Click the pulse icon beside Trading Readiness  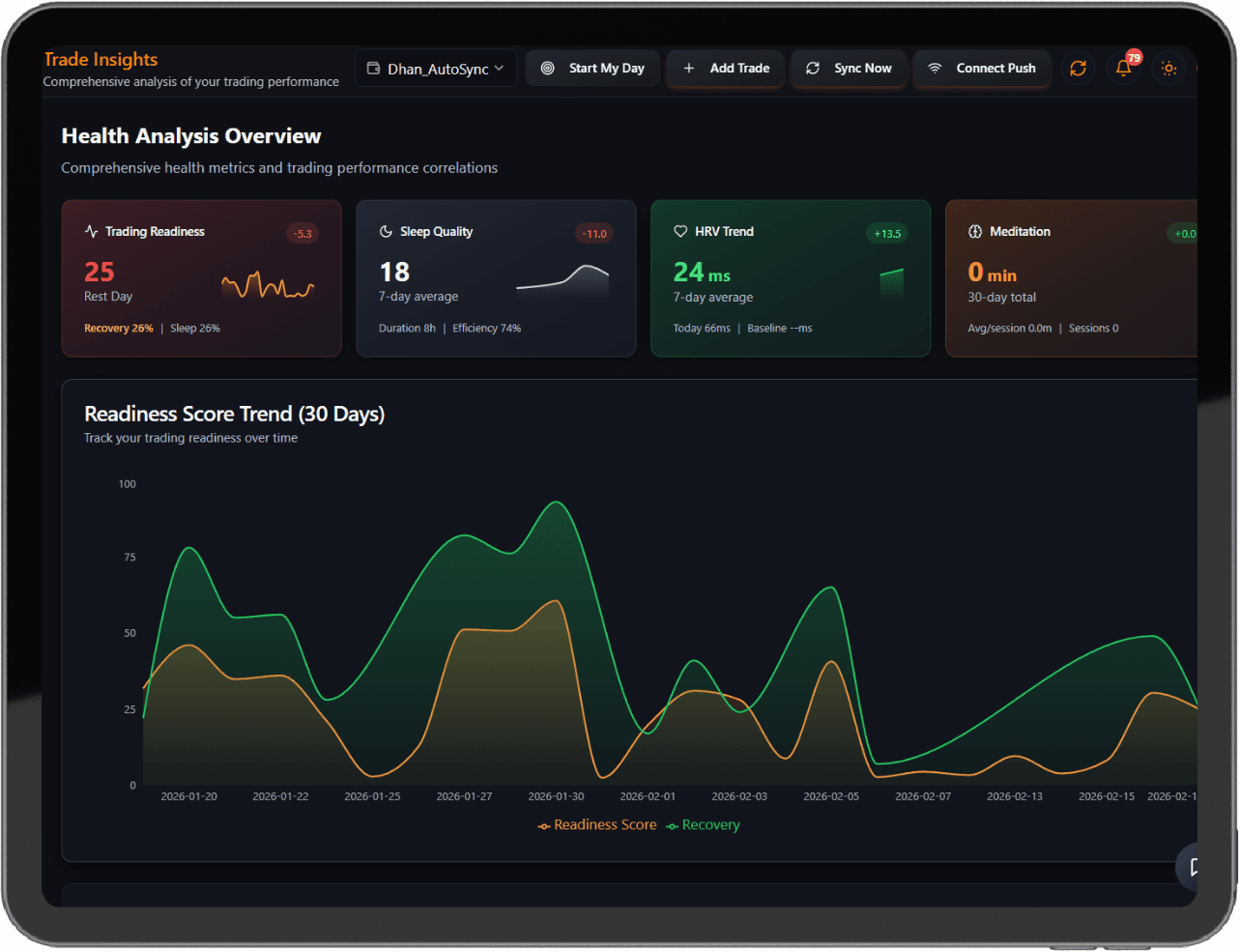92,232
